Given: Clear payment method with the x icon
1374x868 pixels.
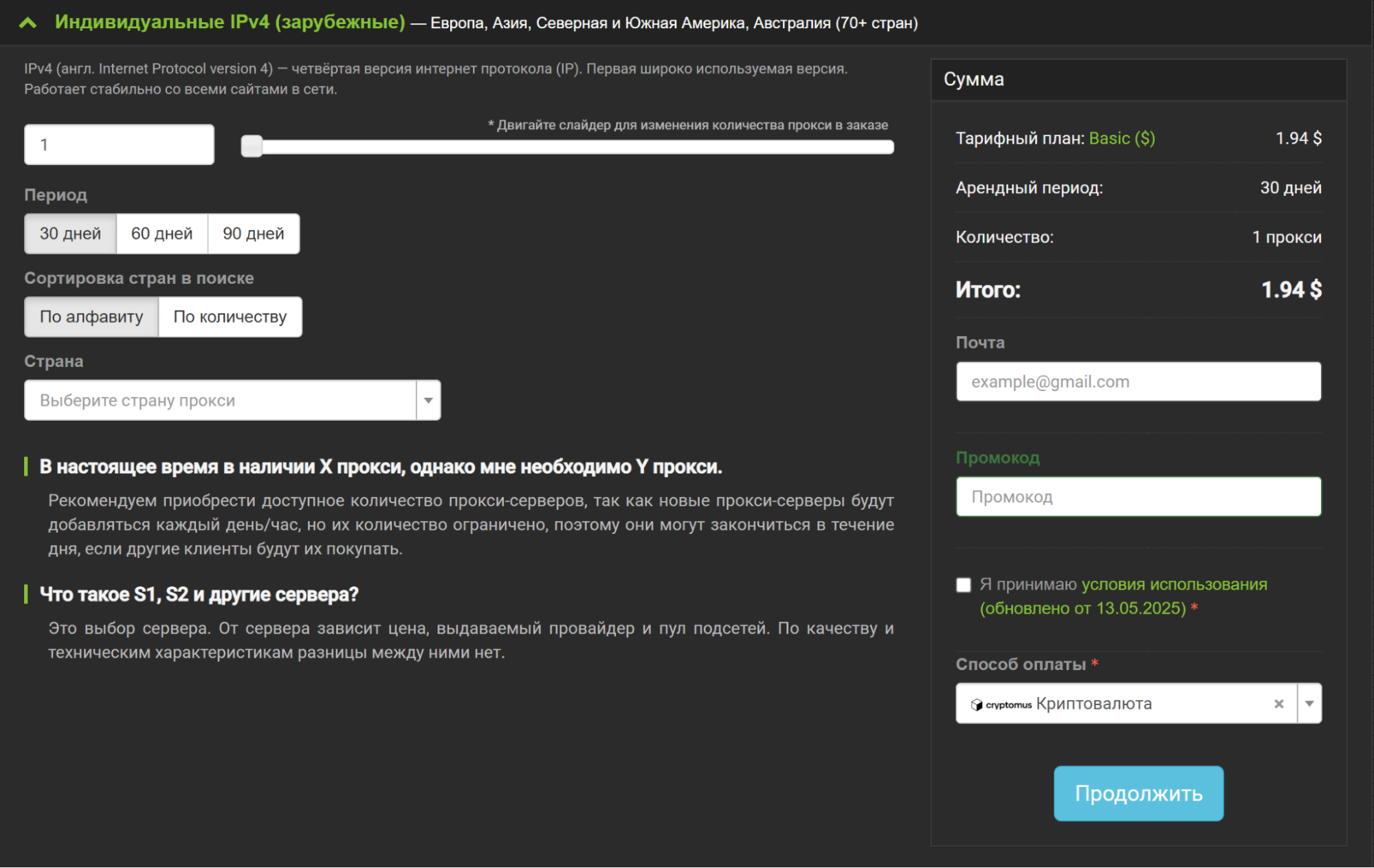Looking at the screenshot, I should (1278, 704).
